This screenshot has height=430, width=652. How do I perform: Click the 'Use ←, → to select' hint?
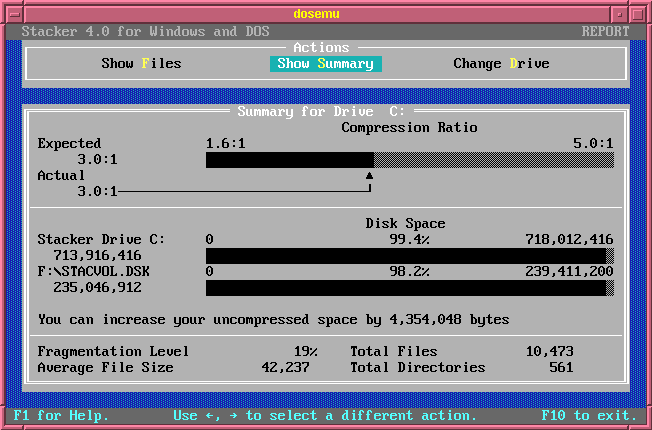[x=325, y=415]
